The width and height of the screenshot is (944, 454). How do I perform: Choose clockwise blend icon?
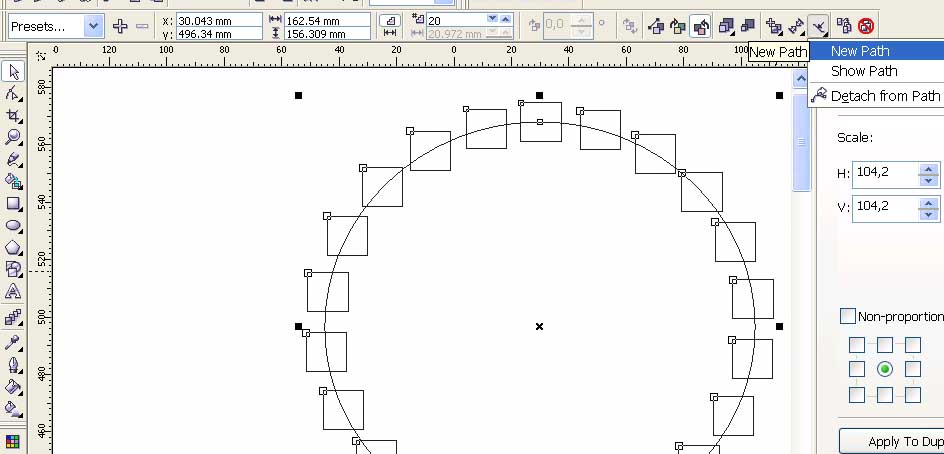point(678,26)
